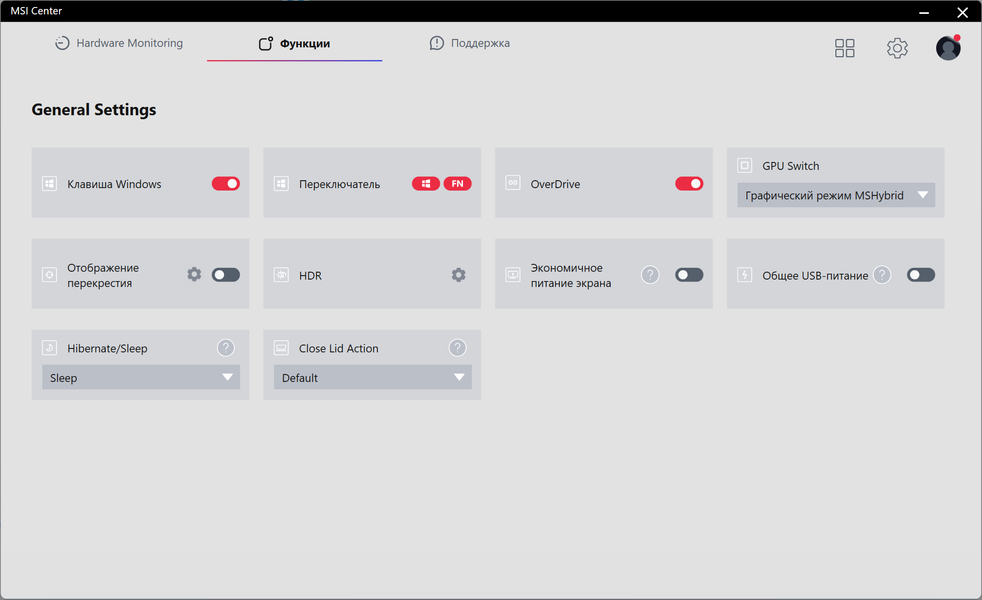
Task: Click the Клавиша Windows label text
Action: click(114, 184)
